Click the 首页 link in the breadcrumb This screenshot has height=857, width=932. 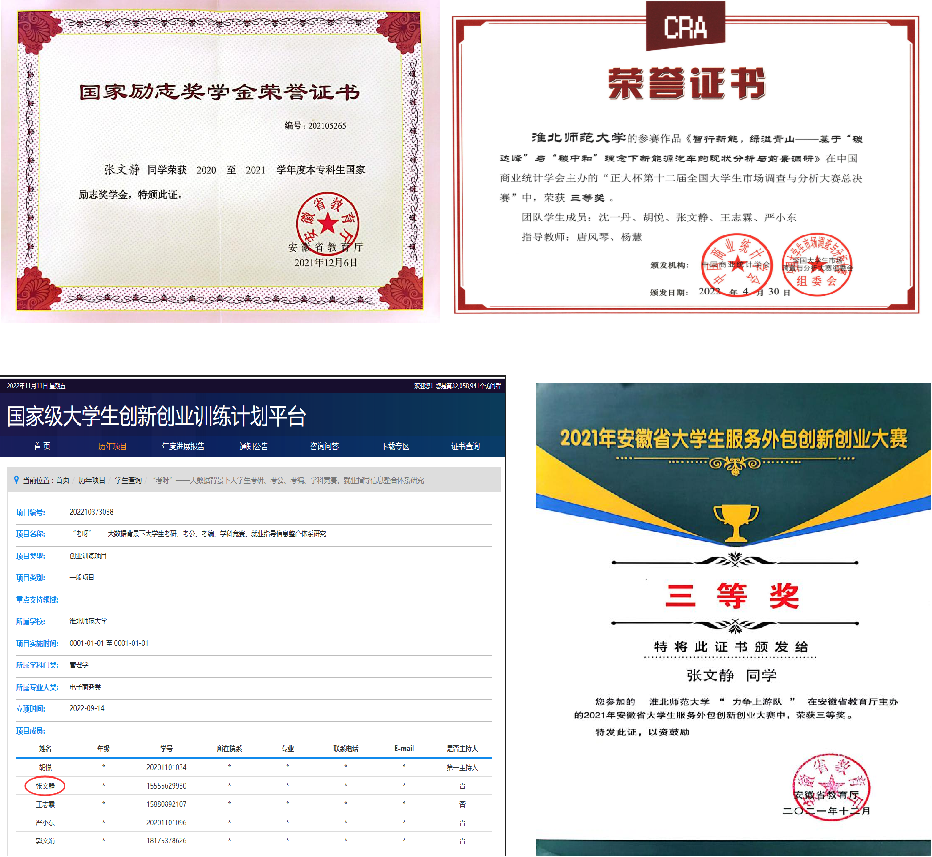click(64, 481)
